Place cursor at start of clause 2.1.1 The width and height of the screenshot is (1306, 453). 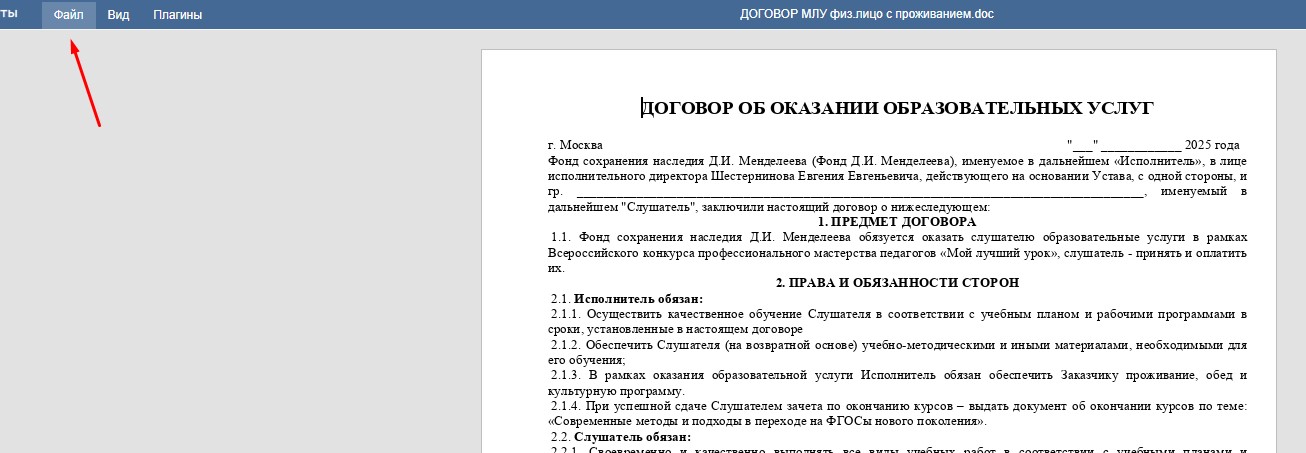point(552,314)
